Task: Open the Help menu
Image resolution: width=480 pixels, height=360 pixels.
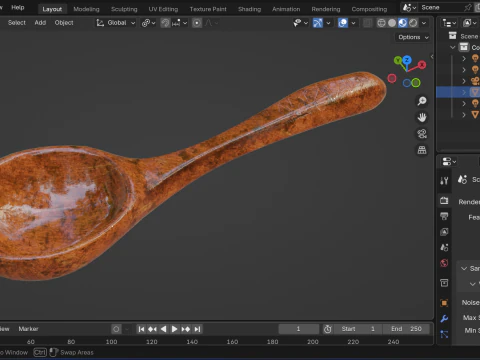Action: pyautogui.click(x=18, y=7)
